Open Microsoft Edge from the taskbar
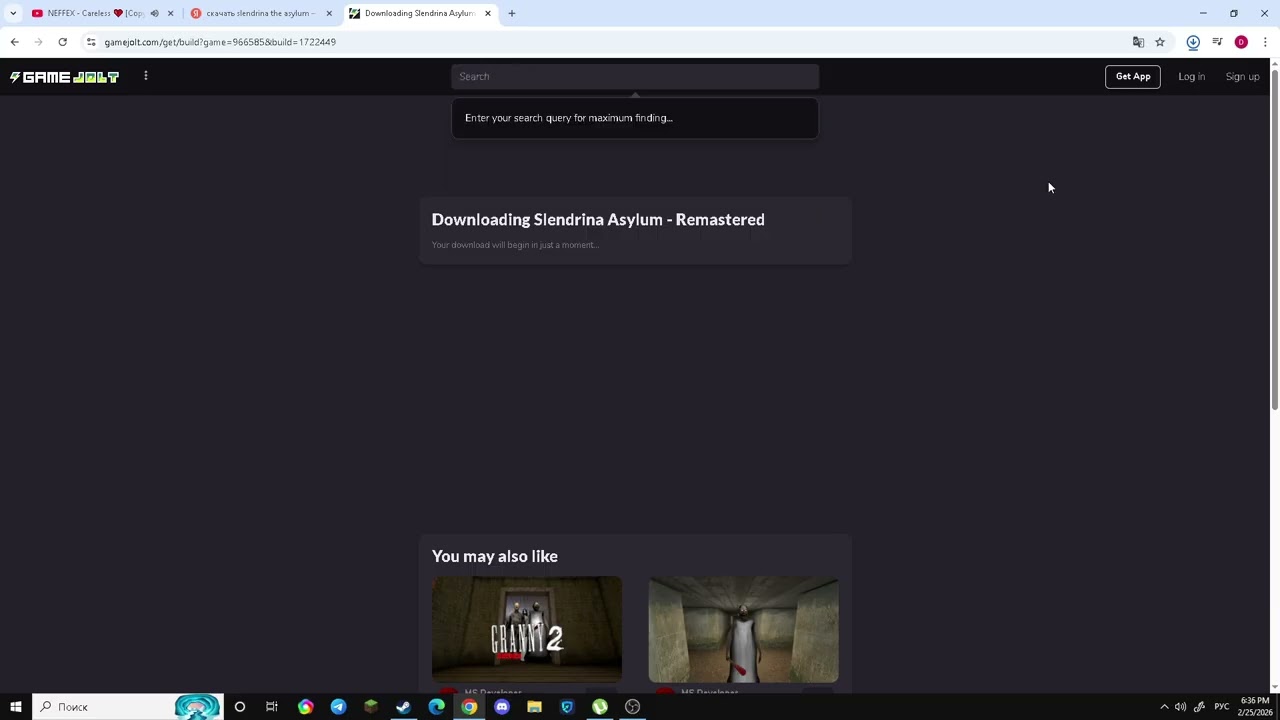1280x720 pixels. (436, 707)
